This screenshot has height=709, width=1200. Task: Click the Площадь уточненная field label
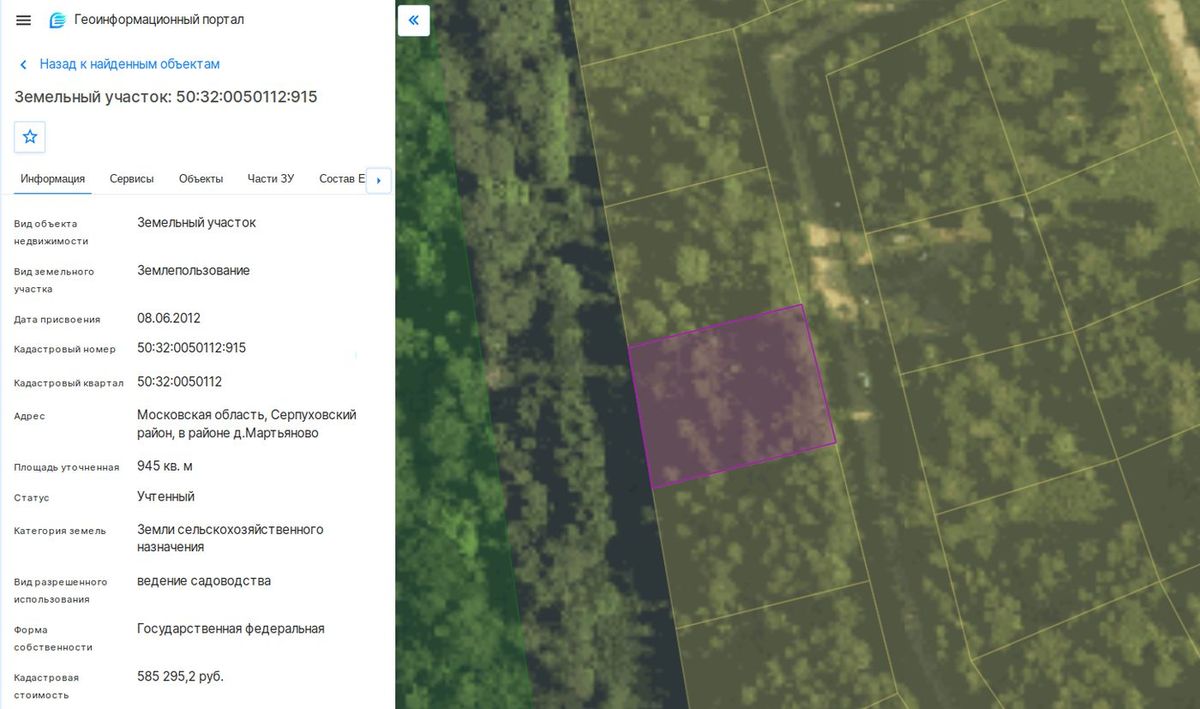point(67,468)
